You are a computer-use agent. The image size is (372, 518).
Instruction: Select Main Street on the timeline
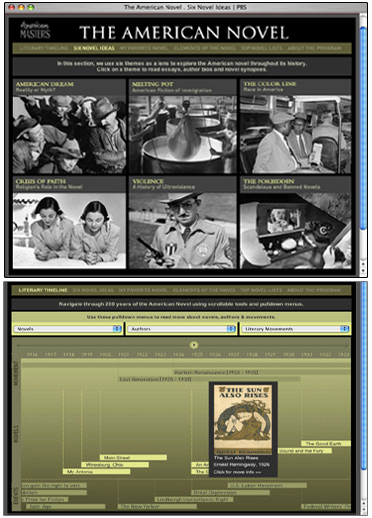point(133,458)
